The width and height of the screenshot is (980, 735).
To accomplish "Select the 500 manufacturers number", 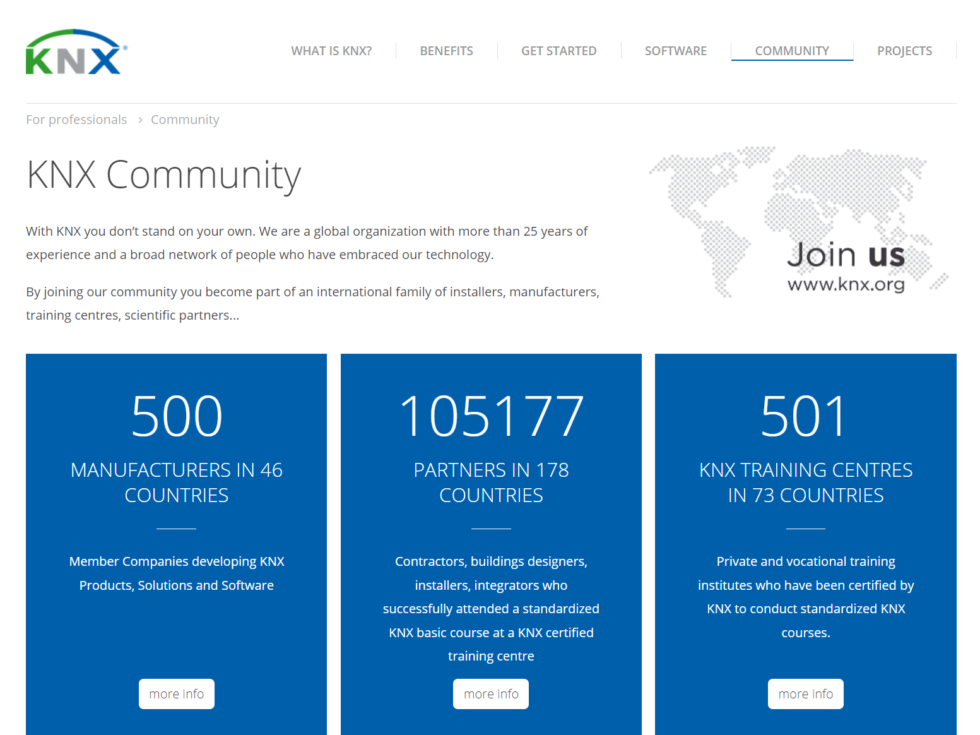I will [x=176, y=416].
